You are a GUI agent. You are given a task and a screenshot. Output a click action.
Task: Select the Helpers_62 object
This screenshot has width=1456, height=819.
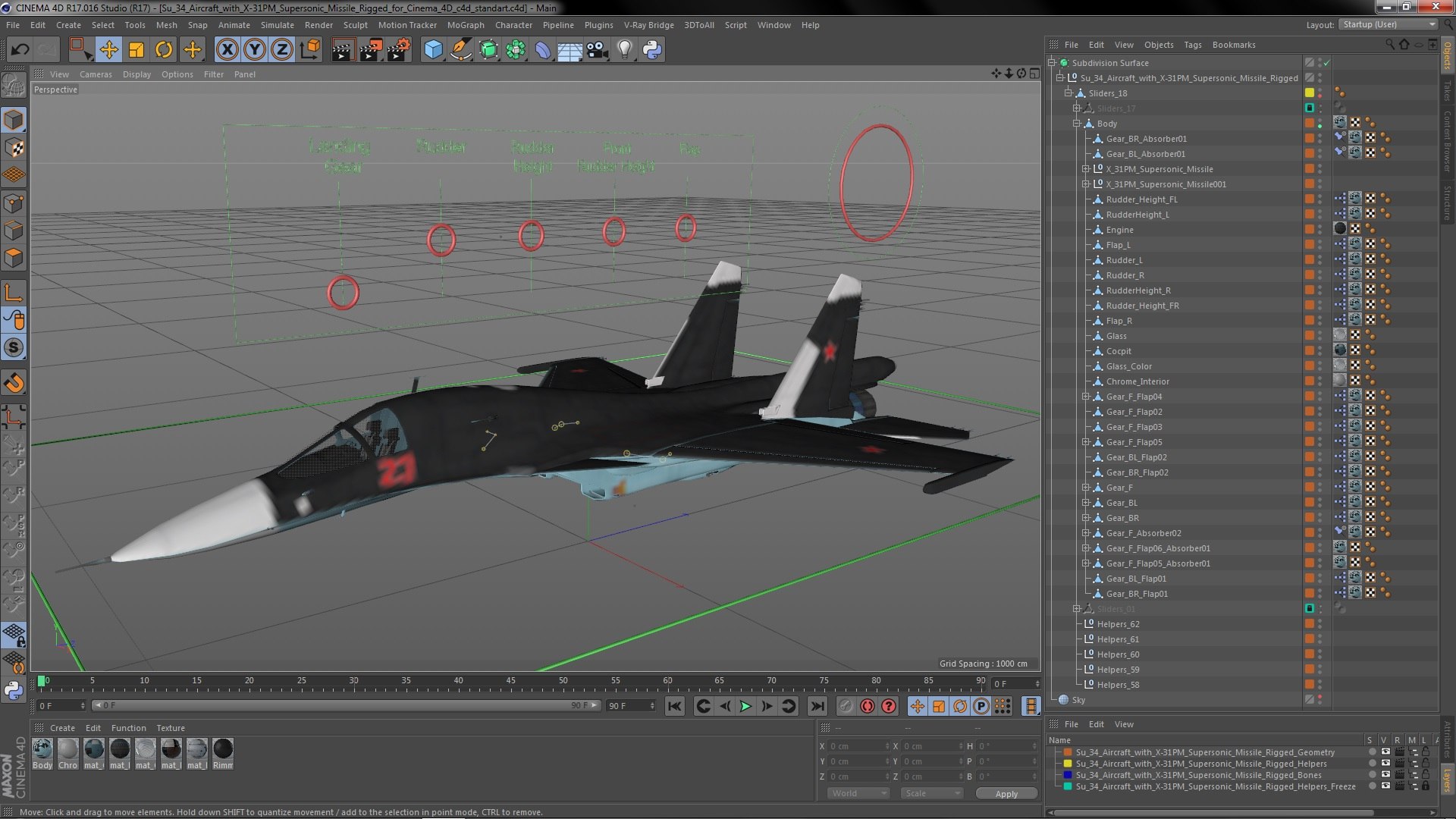(1118, 624)
